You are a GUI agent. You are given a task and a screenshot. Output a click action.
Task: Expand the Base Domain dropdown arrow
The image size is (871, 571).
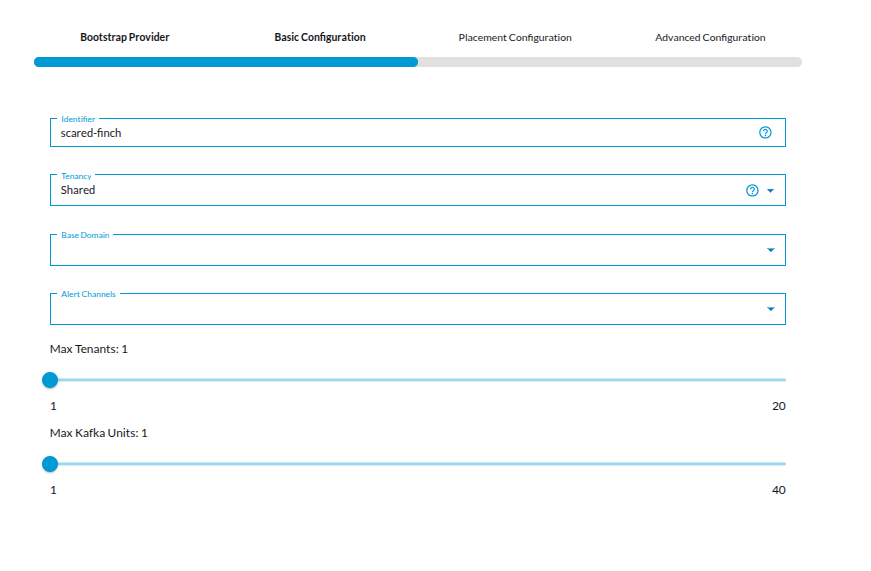click(x=770, y=250)
